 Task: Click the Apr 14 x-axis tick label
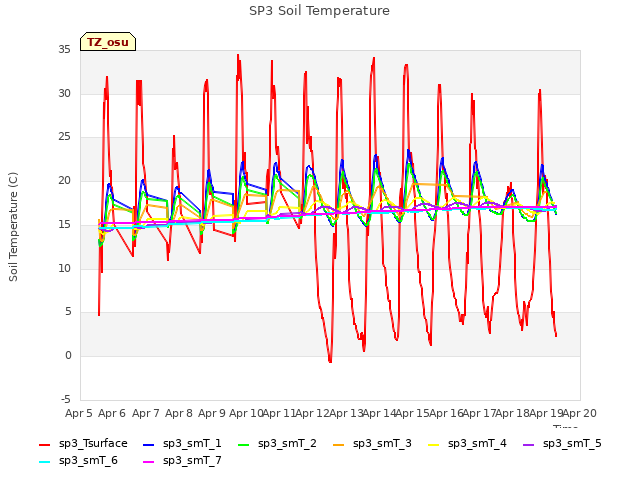click(x=379, y=413)
